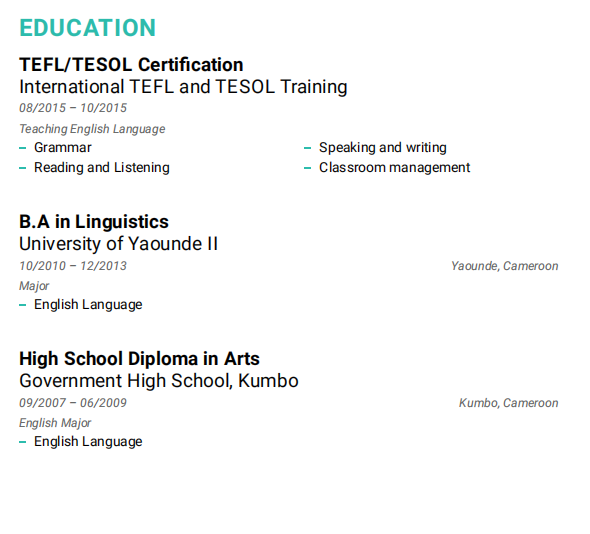Click University of Yaounde II text
Screen dimensions: 590x534
click(119, 244)
